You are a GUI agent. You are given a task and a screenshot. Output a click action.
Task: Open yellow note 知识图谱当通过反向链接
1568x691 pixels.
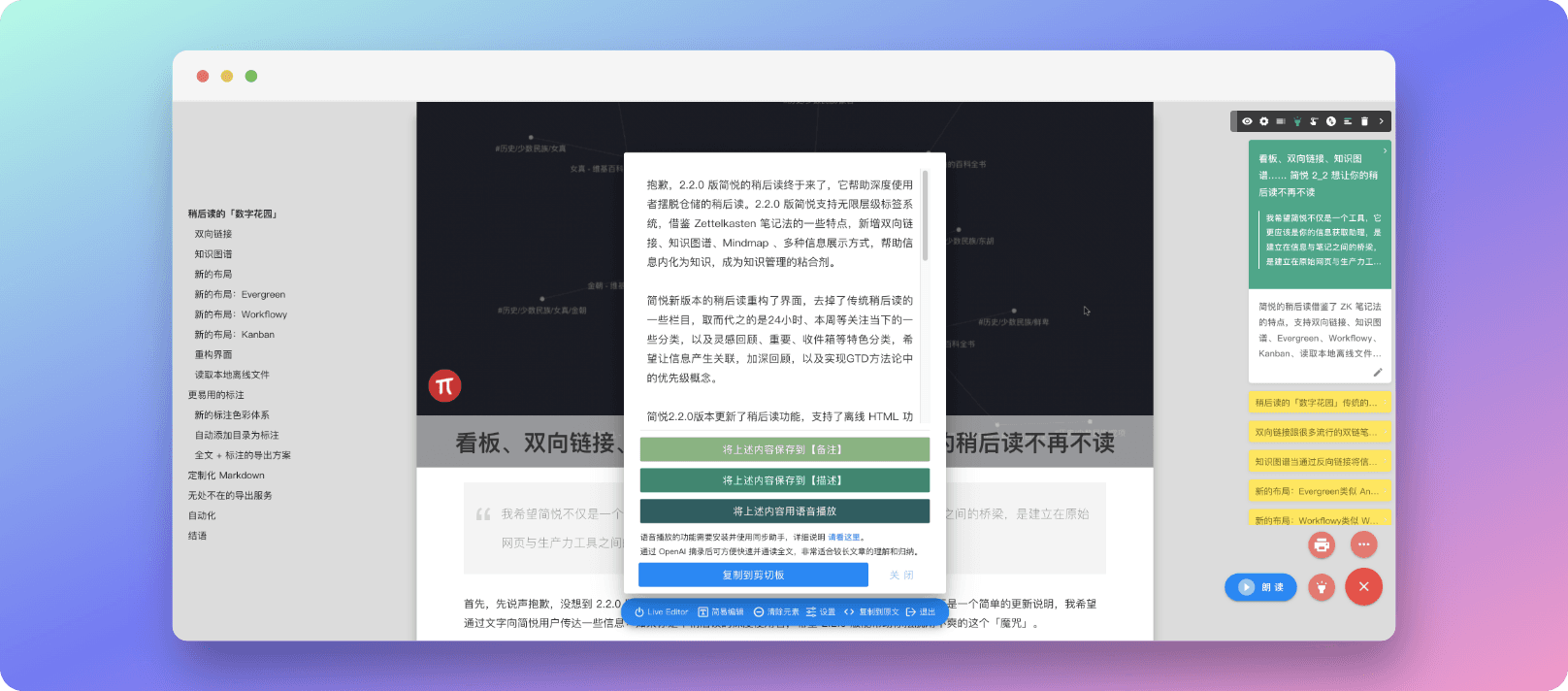1320,462
